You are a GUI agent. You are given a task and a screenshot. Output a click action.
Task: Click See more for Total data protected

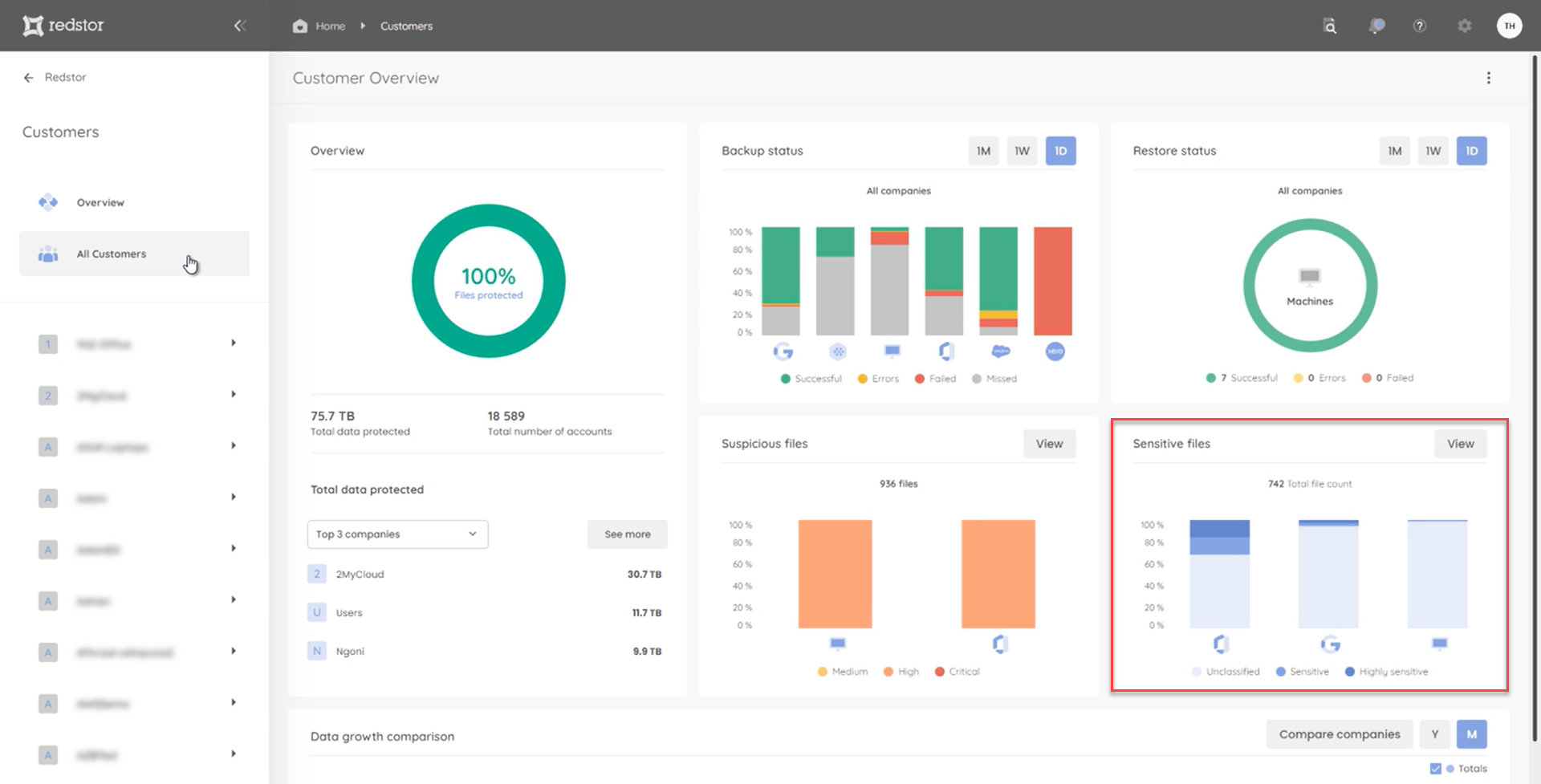click(628, 534)
